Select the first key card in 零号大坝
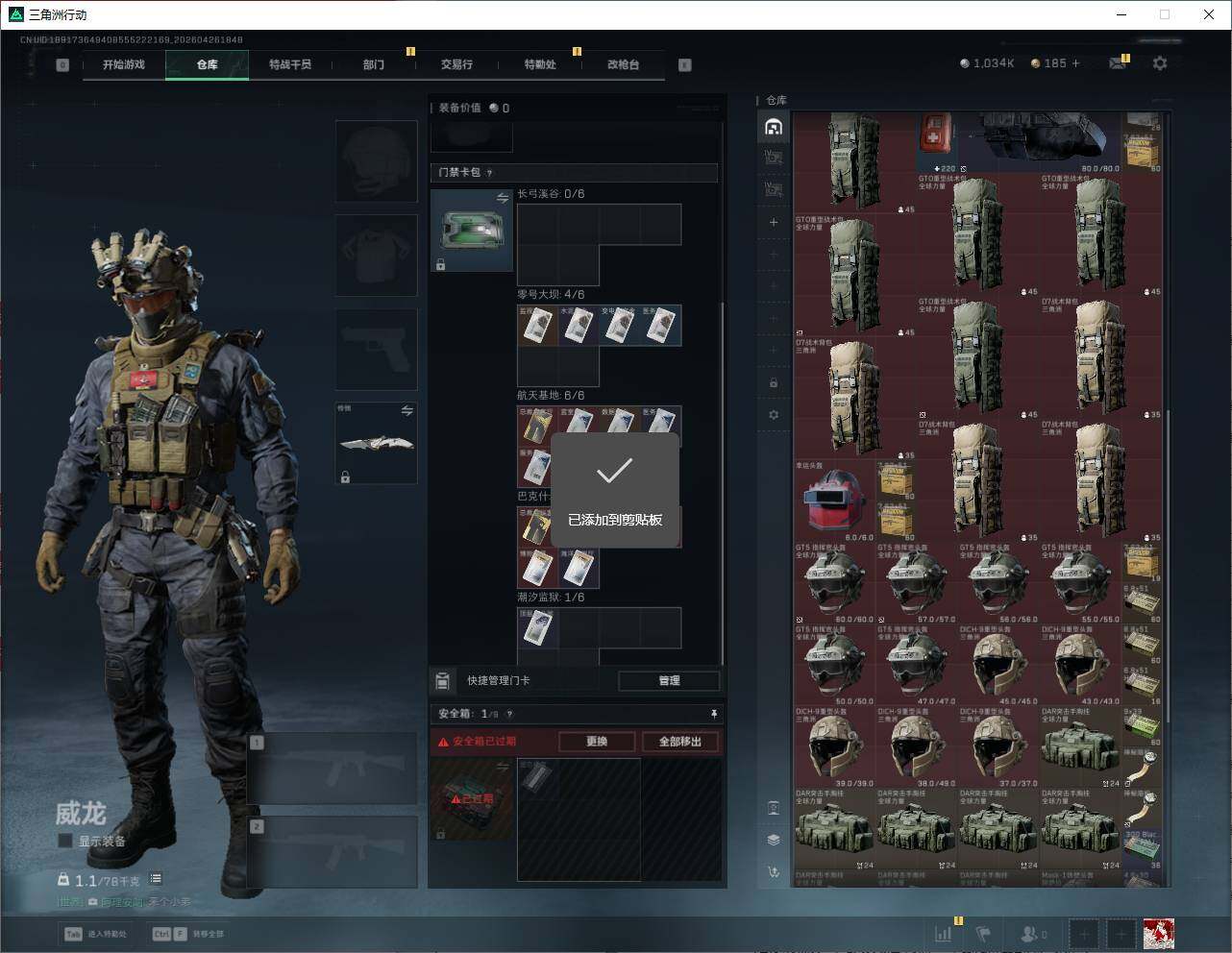The image size is (1232, 953). pyautogui.click(x=538, y=326)
